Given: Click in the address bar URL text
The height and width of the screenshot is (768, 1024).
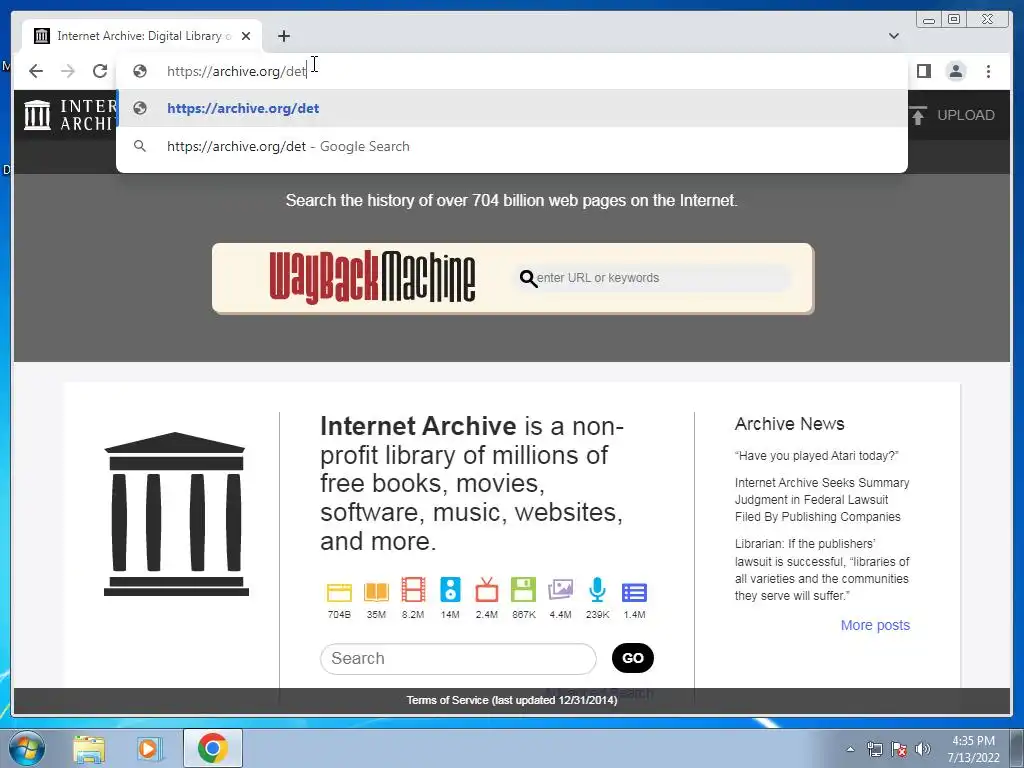Looking at the screenshot, I should click(236, 71).
